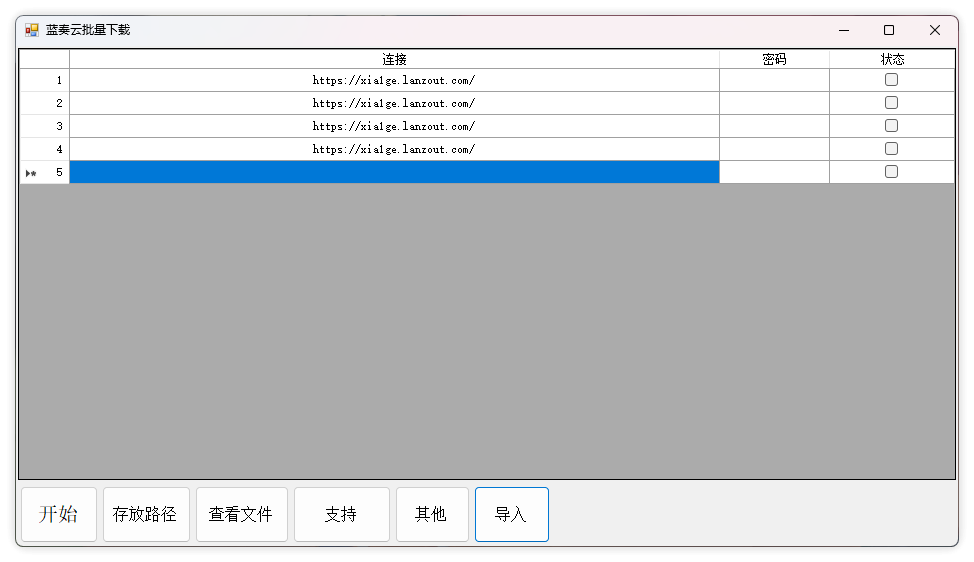The height and width of the screenshot is (562, 974).
Task: Click the 查看文件 view files button
Action: coord(242,514)
